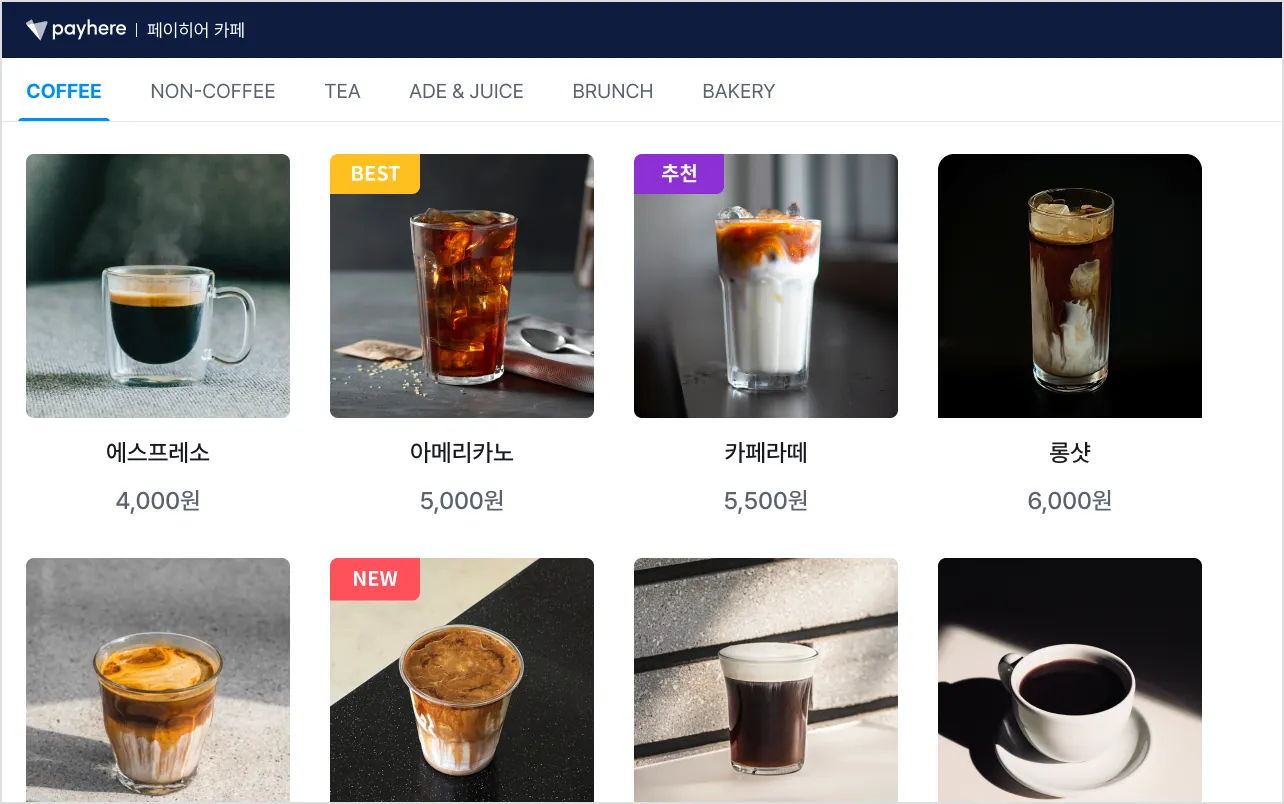Click the payhere logo icon
1284x804 pixels.
coord(36,30)
